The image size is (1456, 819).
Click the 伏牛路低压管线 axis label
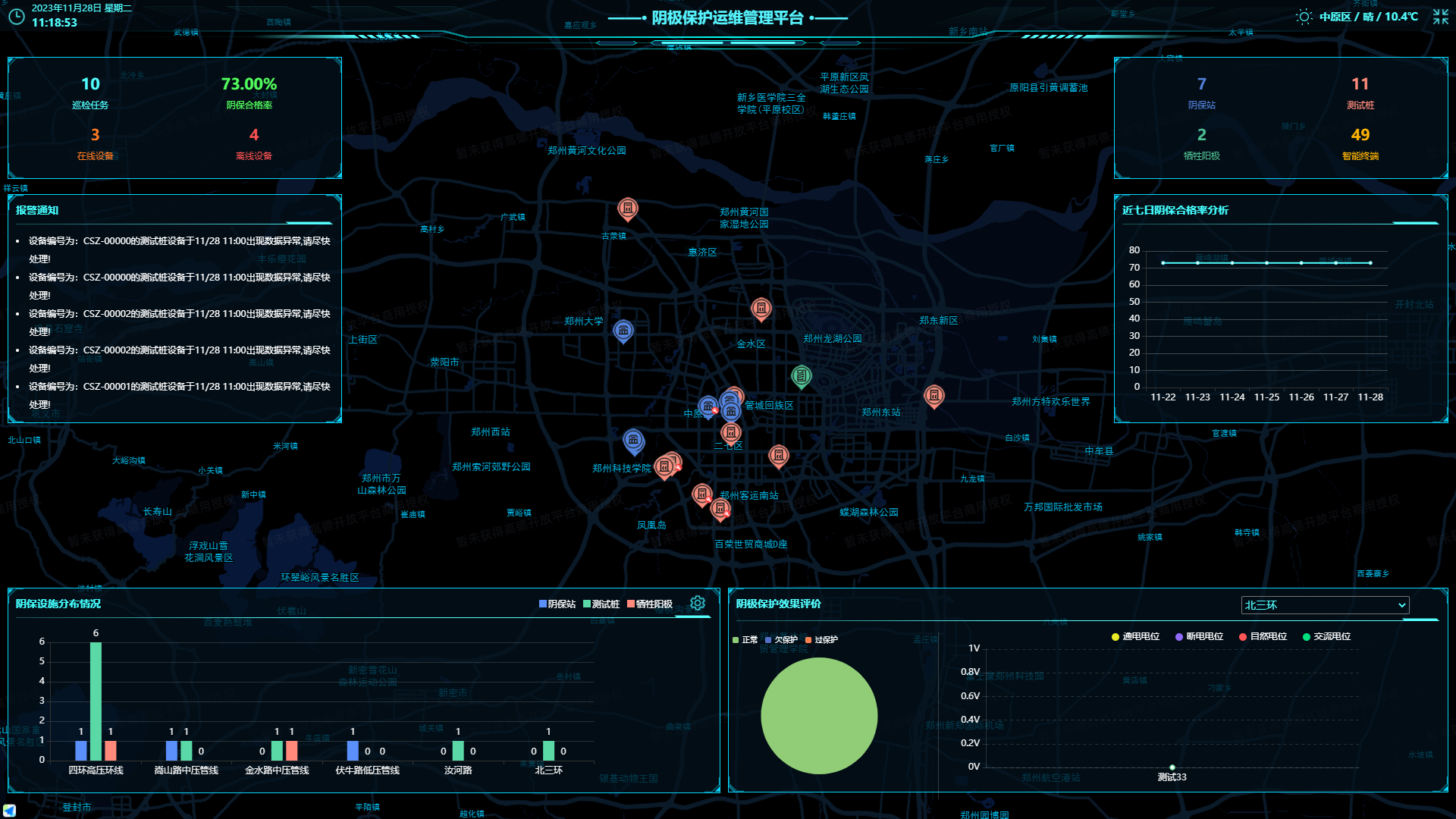(368, 770)
